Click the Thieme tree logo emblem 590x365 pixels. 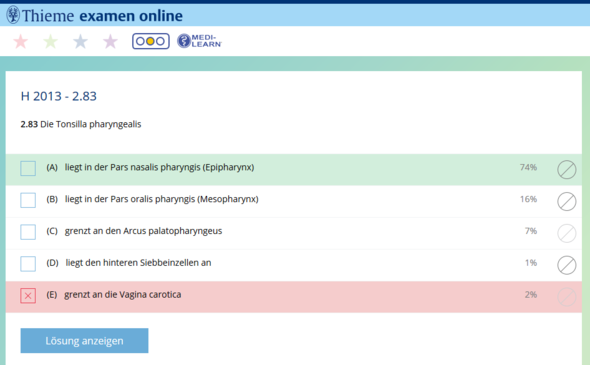pos(13,15)
